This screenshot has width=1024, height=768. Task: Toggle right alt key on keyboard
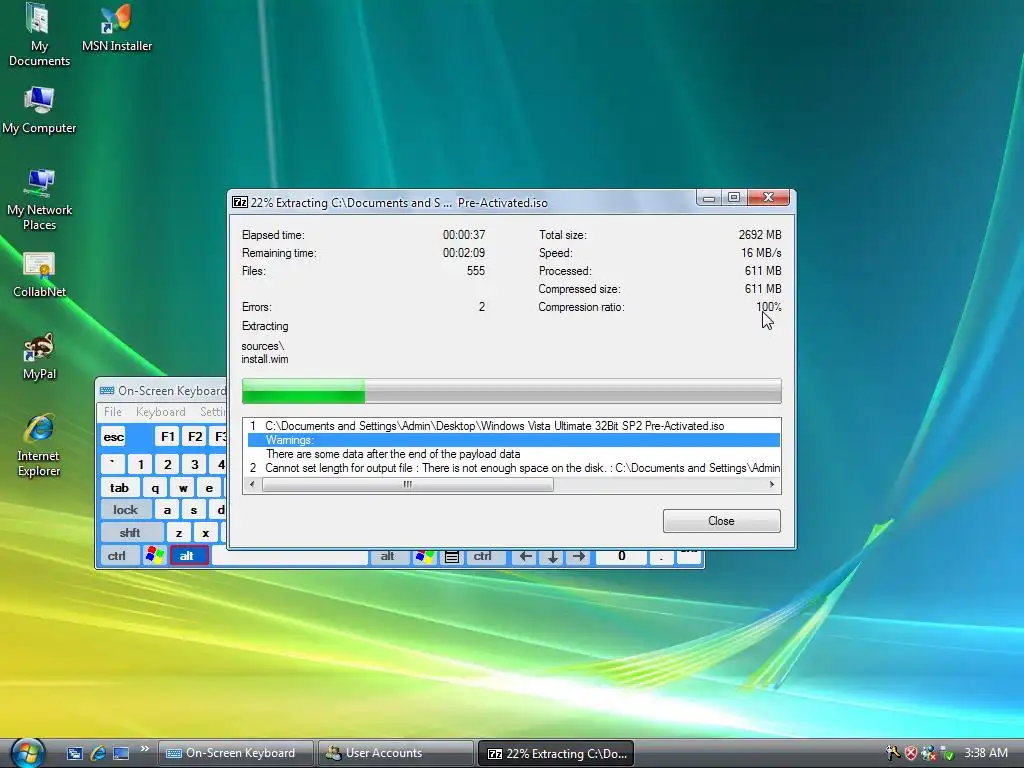coord(390,556)
